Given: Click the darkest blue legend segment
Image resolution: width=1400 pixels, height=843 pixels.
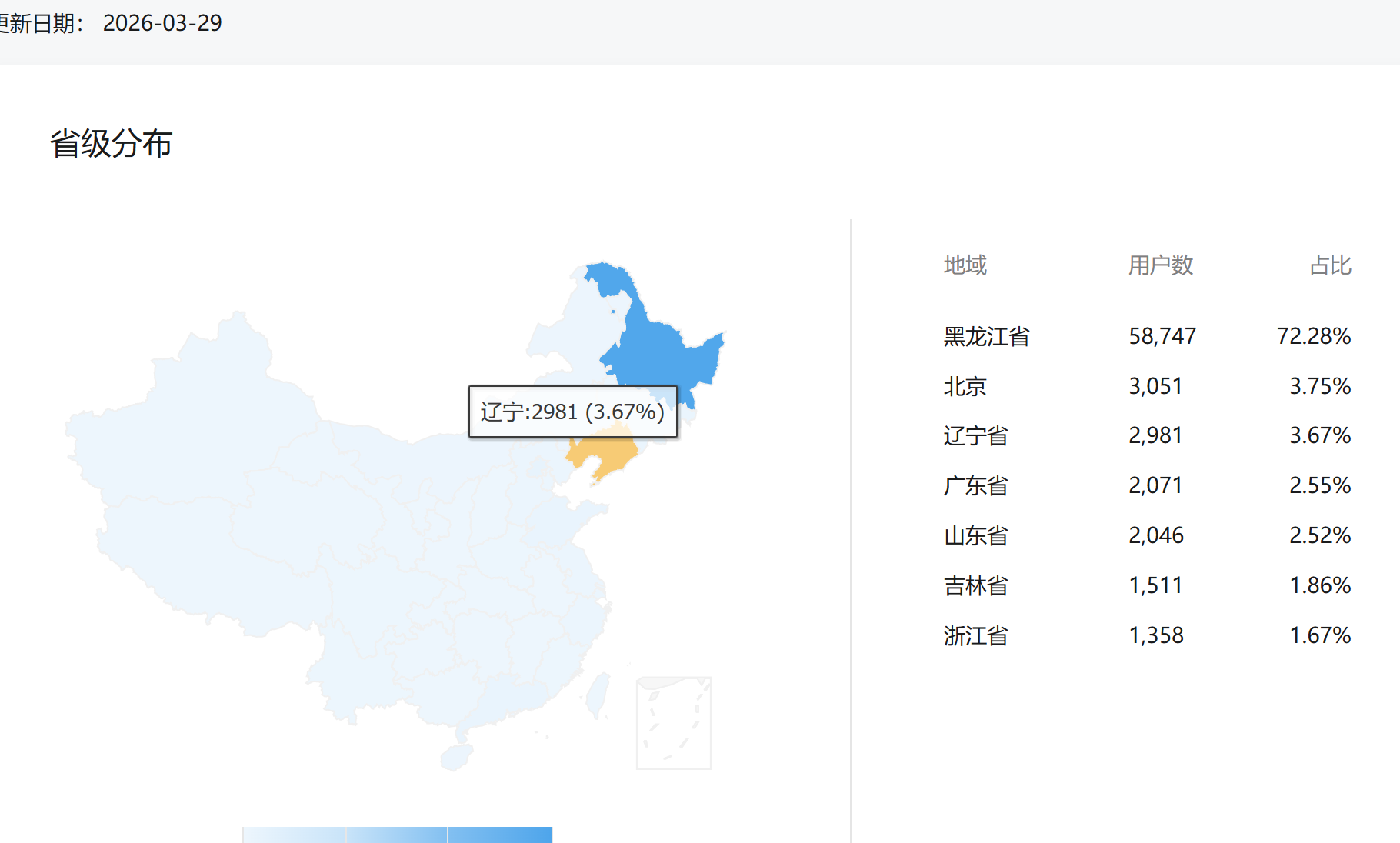Looking at the screenshot, I should pyautogui.click(x=500, y=835).
